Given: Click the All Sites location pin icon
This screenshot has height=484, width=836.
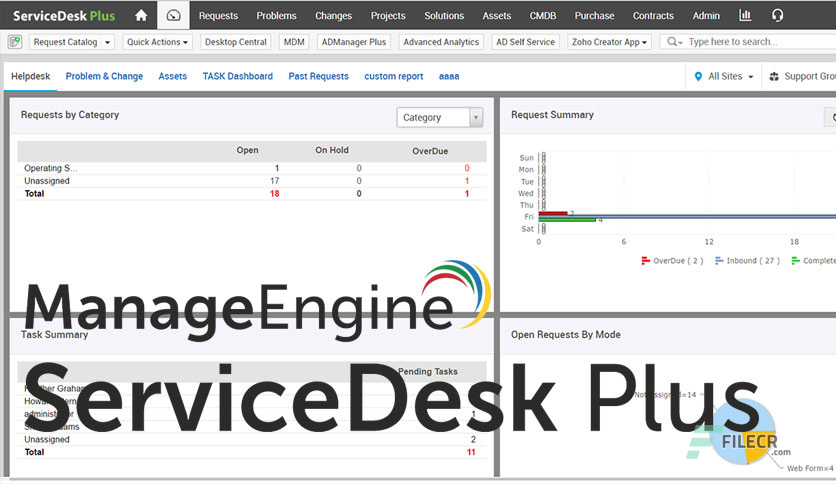Looking at the screenshot, I should 698,76.
